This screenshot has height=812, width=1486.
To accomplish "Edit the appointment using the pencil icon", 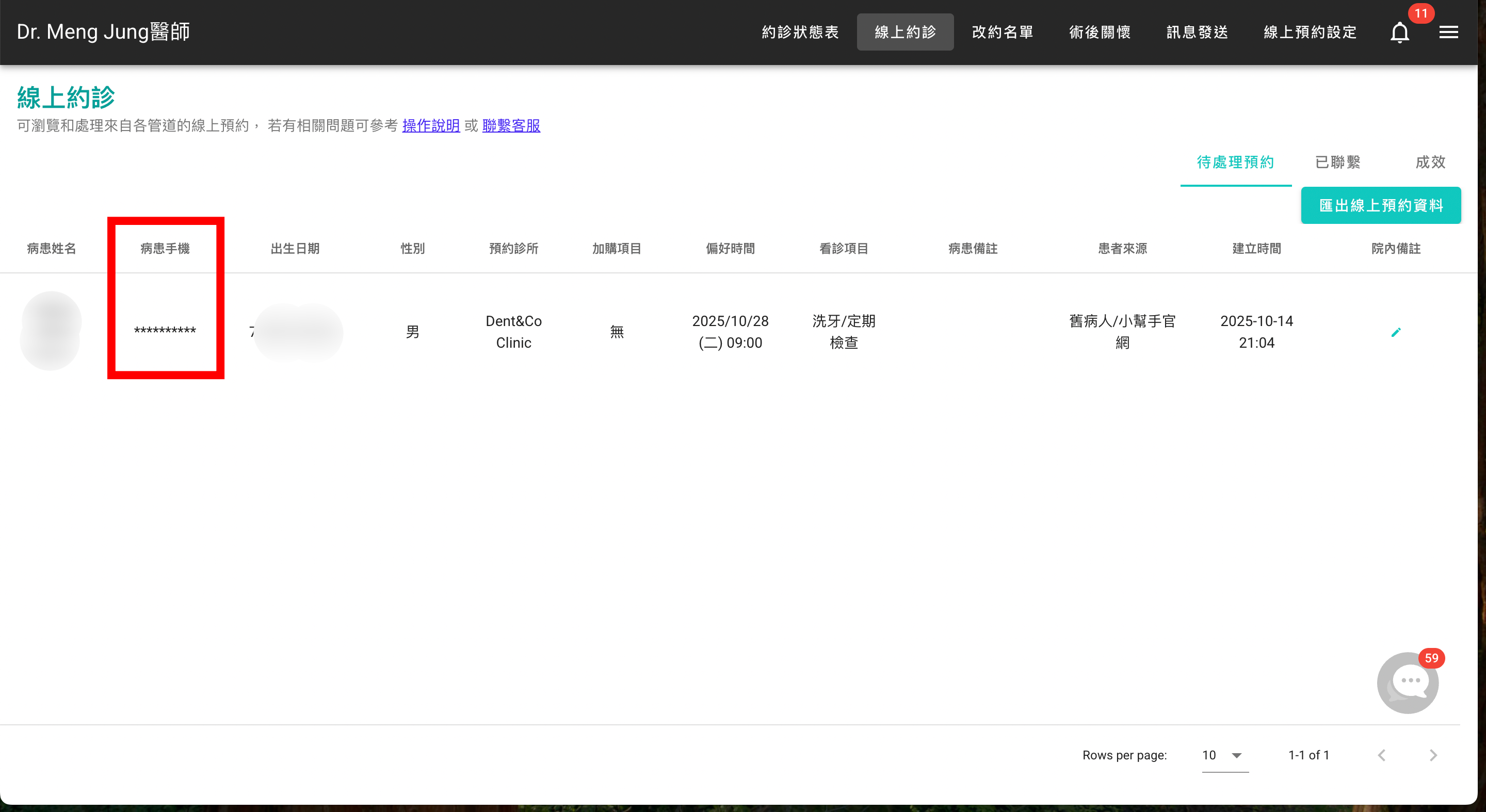I will 1397,331.
